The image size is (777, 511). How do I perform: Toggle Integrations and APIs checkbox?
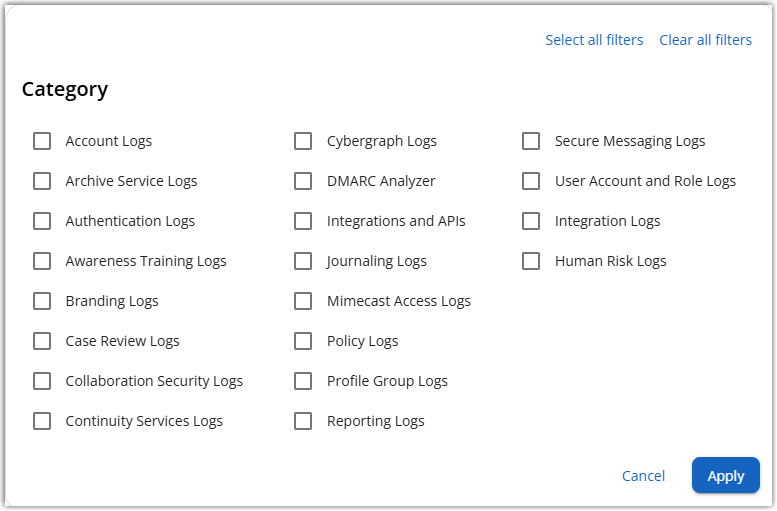tap(303, 221)
